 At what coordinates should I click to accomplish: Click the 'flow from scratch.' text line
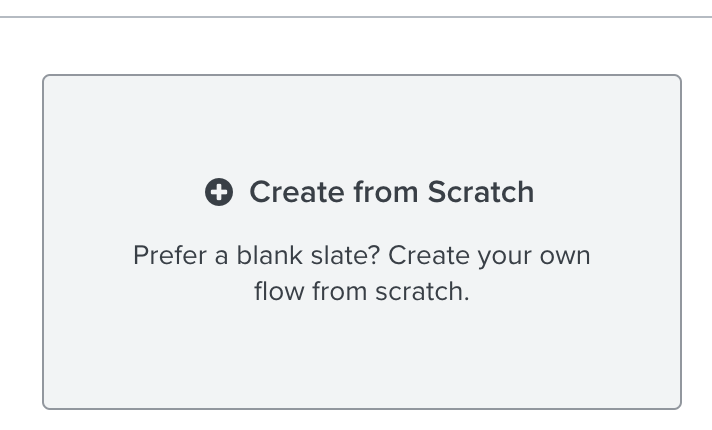point(361,291)
